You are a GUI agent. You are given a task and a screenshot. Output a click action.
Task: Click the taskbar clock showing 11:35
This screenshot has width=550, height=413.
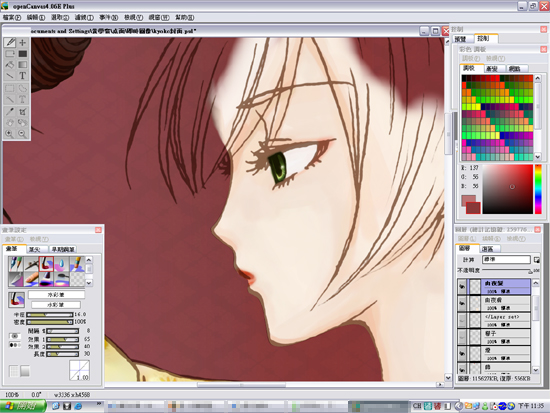coord(531,406)
